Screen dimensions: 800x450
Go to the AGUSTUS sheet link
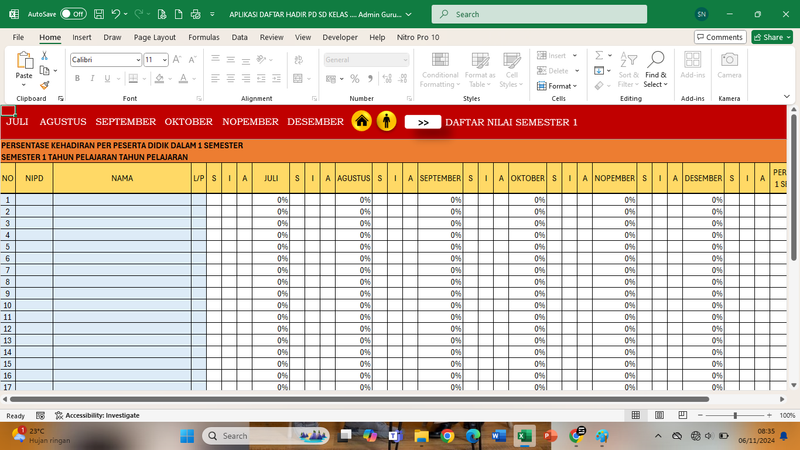[x=63, y=122]
